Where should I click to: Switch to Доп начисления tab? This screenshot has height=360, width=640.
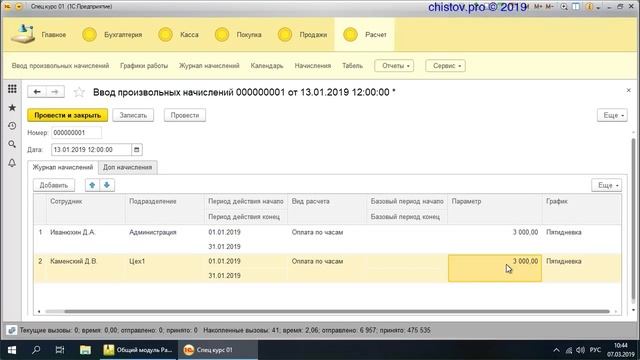(x=127, y=167)
